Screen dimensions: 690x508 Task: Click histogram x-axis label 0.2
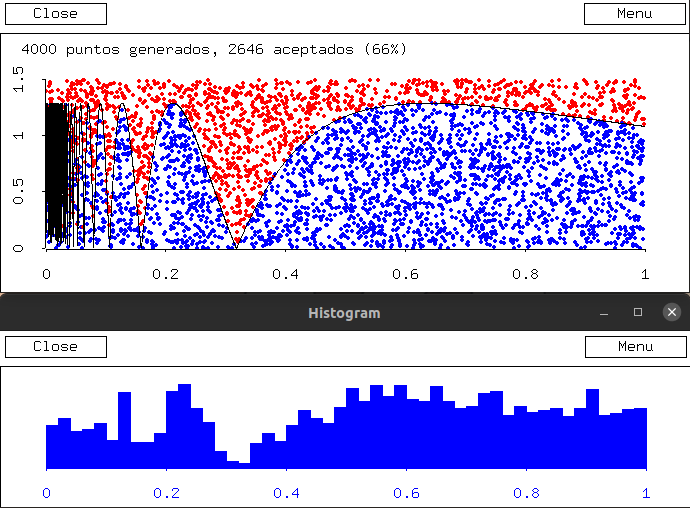166,493
